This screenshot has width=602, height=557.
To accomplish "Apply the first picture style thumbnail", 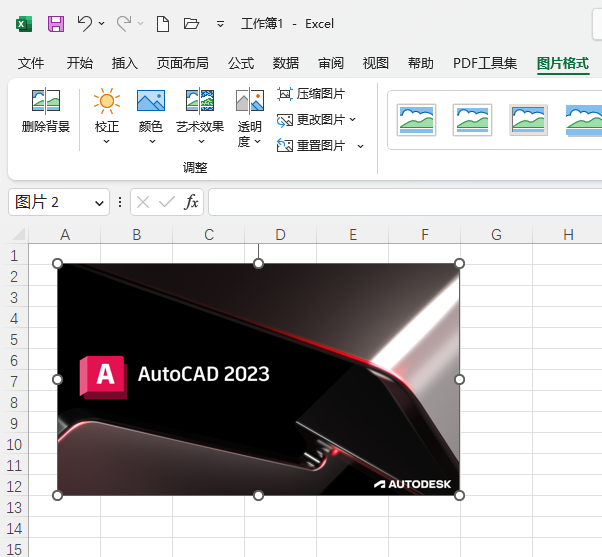I will coord(416,120).
